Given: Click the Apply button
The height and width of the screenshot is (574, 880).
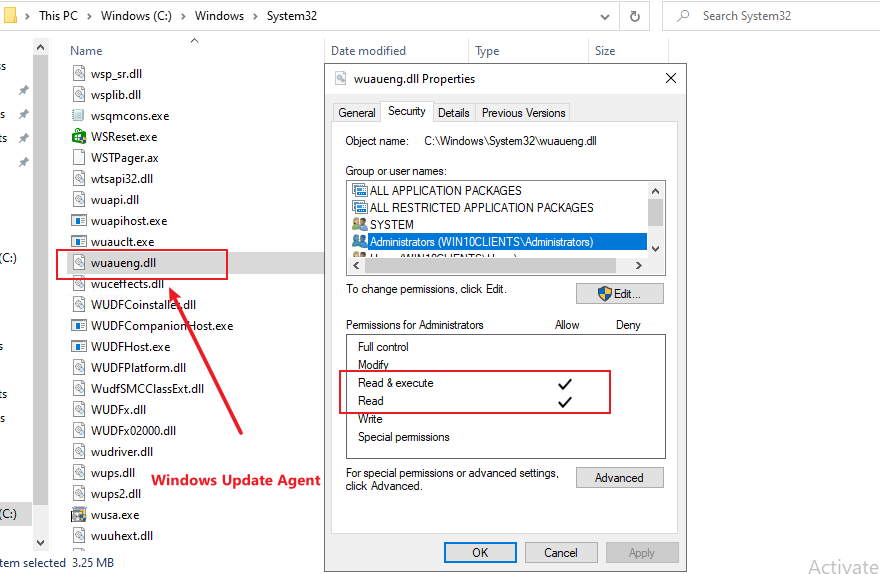Looking at the screenshot, I should pos(641,553).
